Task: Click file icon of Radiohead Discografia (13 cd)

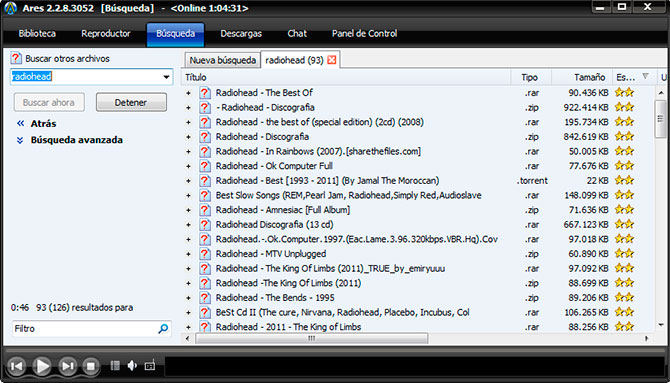Action: [205, 224]
